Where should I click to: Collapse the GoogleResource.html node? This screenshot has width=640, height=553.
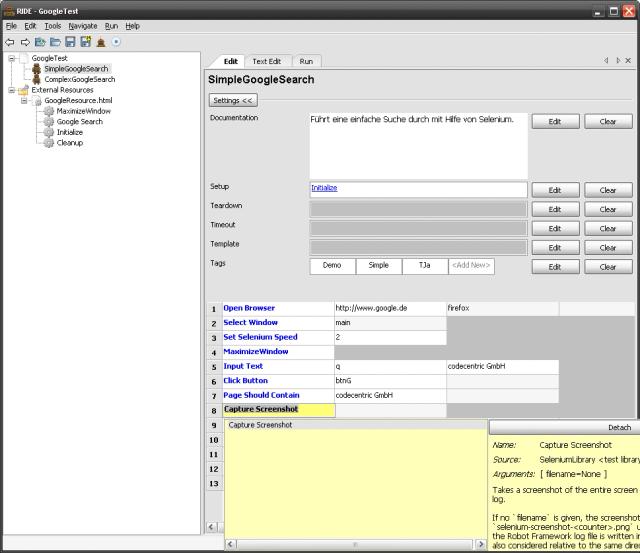pos(24,101)
